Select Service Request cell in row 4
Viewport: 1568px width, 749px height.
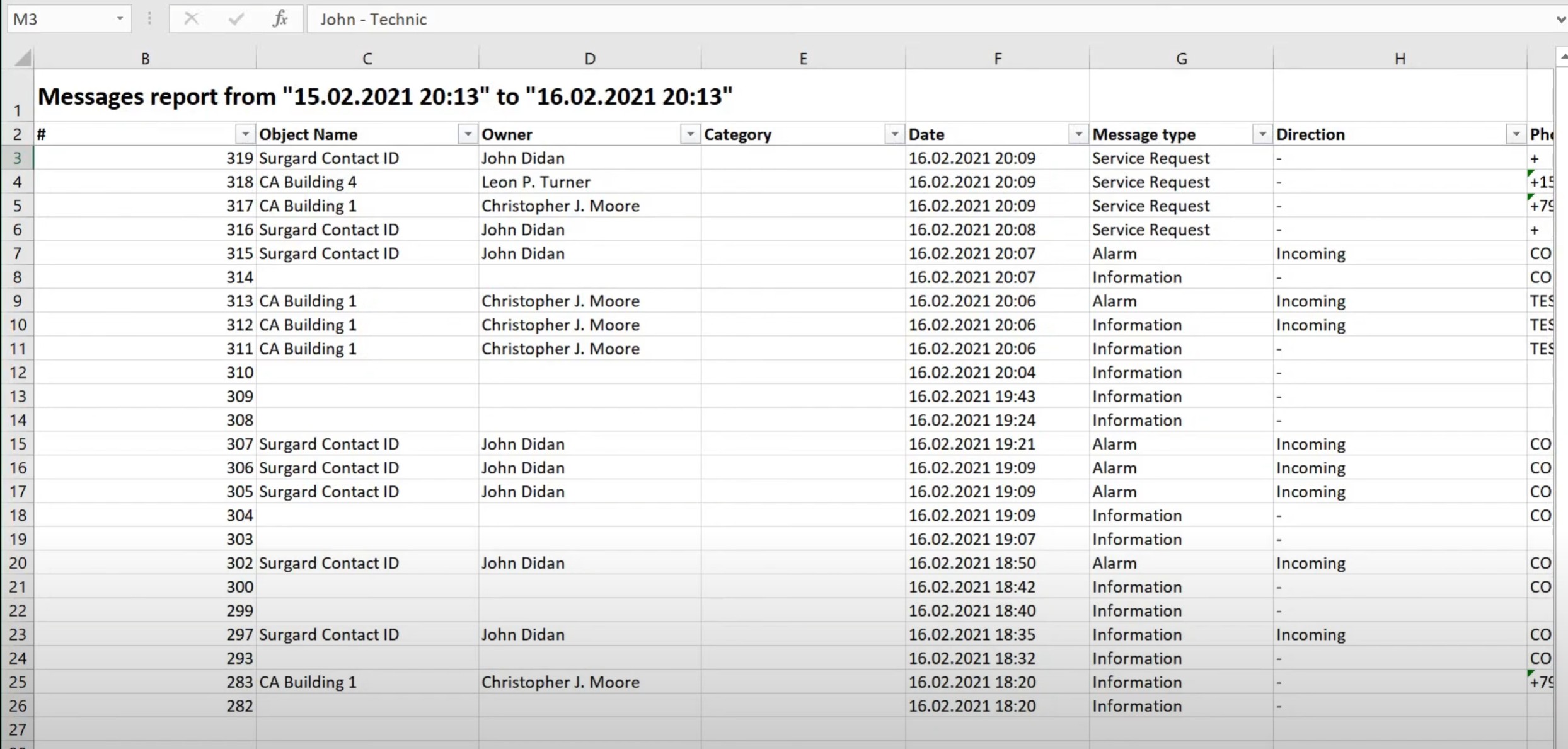1182,182
